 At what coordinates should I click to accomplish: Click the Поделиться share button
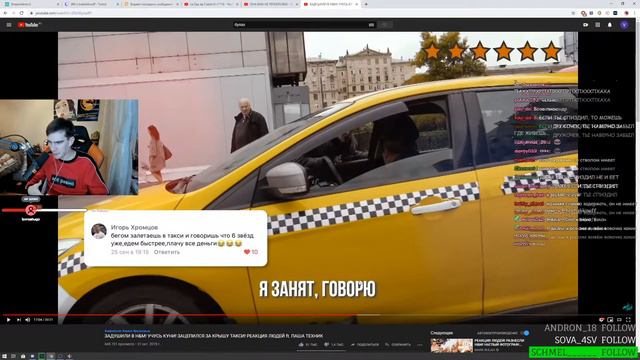coord(364,344)
